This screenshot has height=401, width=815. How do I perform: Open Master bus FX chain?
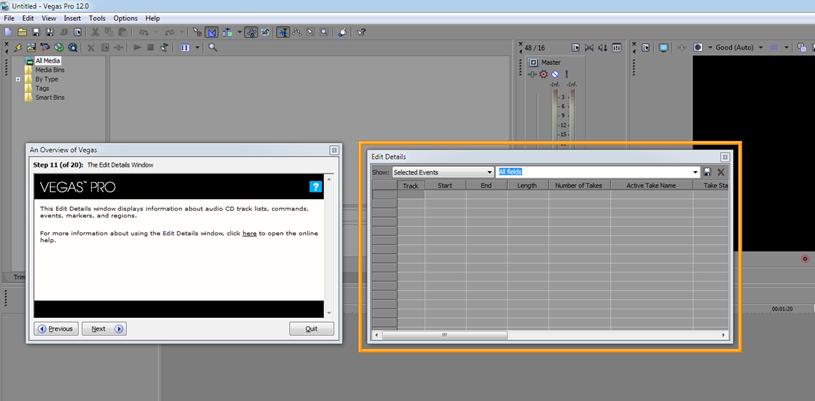(x=532, y=75)
